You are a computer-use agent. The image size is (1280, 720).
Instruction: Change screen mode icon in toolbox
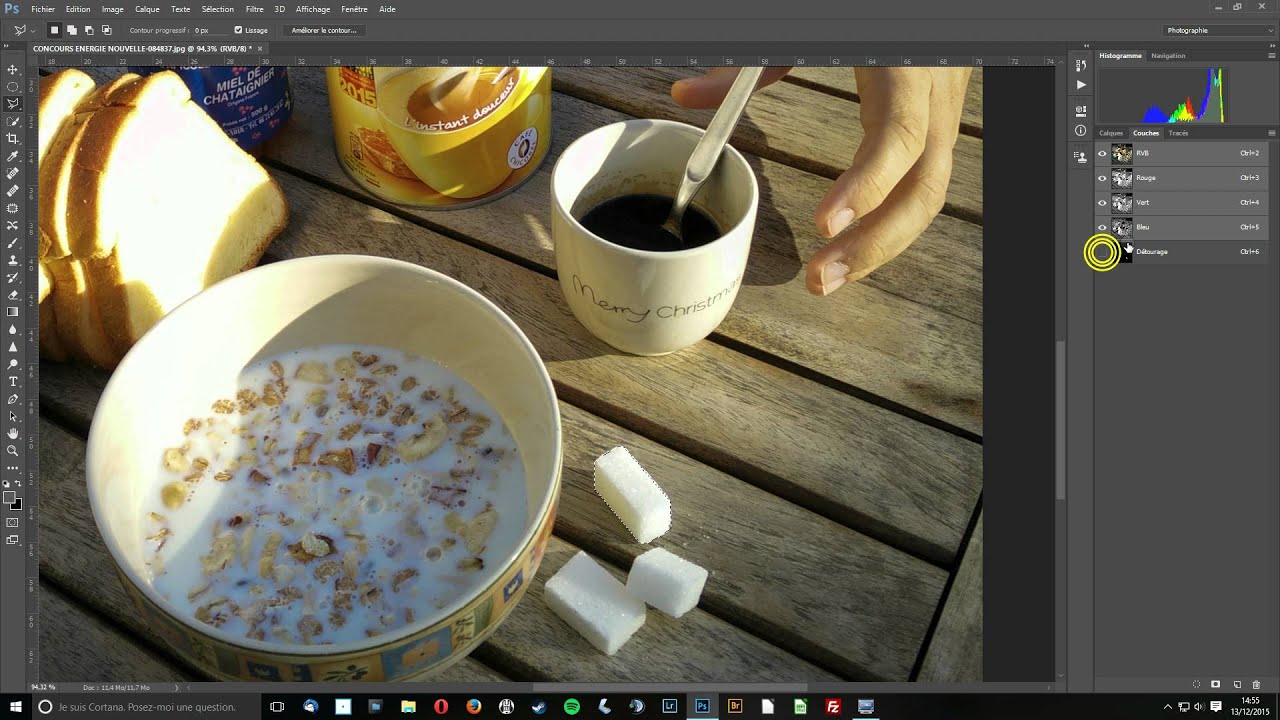(13, 540)
